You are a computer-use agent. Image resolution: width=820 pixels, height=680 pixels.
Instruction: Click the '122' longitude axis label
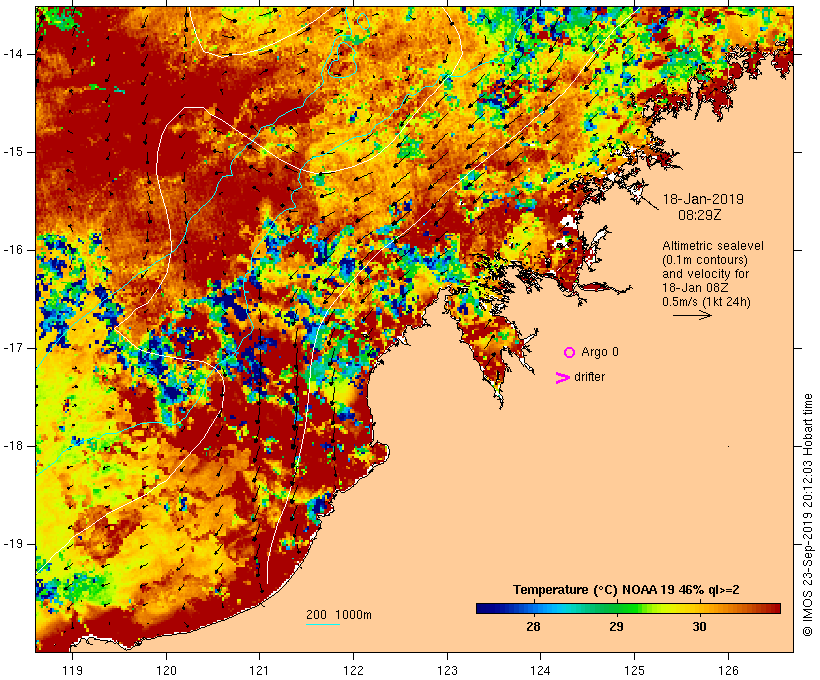tap(354, 671)
